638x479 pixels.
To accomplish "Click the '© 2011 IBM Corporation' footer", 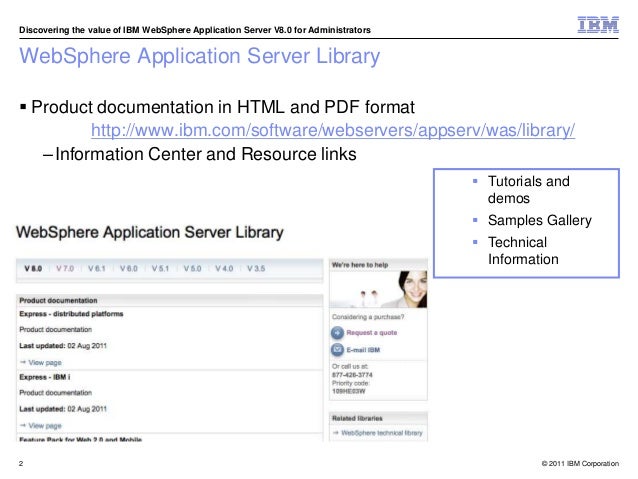I will (580, 463).
